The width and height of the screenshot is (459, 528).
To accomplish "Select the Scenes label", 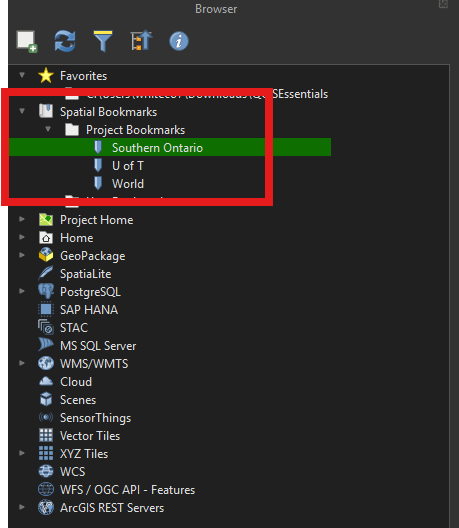I will tap(78, 400).
